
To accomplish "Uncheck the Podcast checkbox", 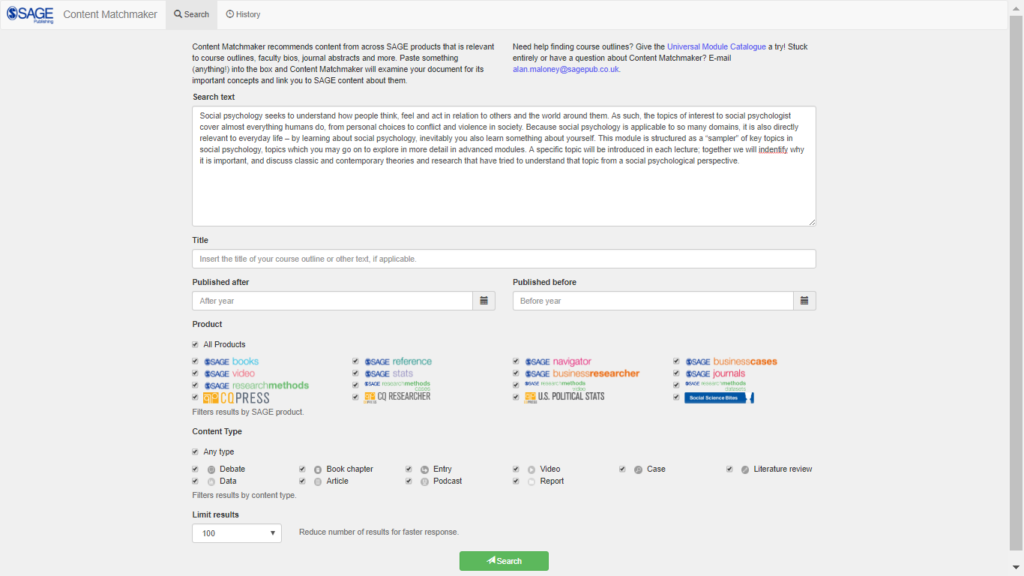I will pyautogui.click(x=409, y=481).
